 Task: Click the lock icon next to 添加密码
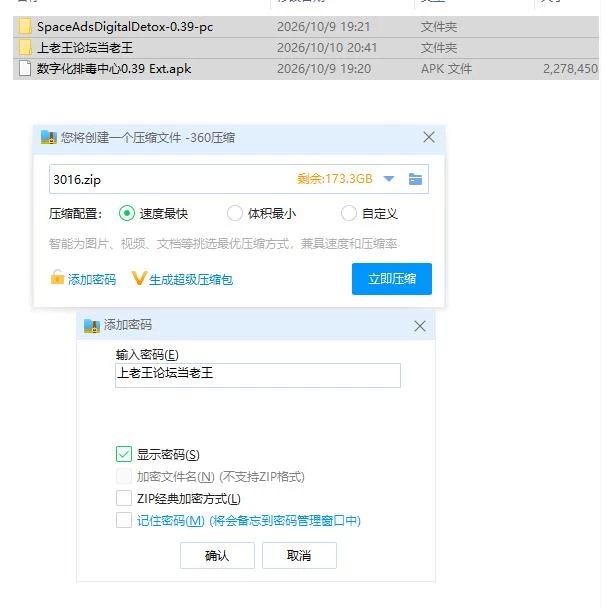point(57,277)
